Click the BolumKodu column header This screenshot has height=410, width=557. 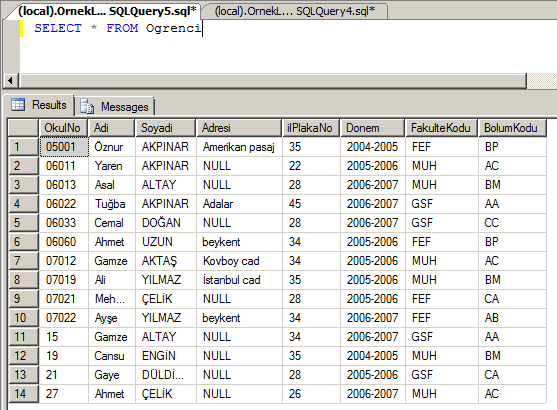[x=512, y=128]
